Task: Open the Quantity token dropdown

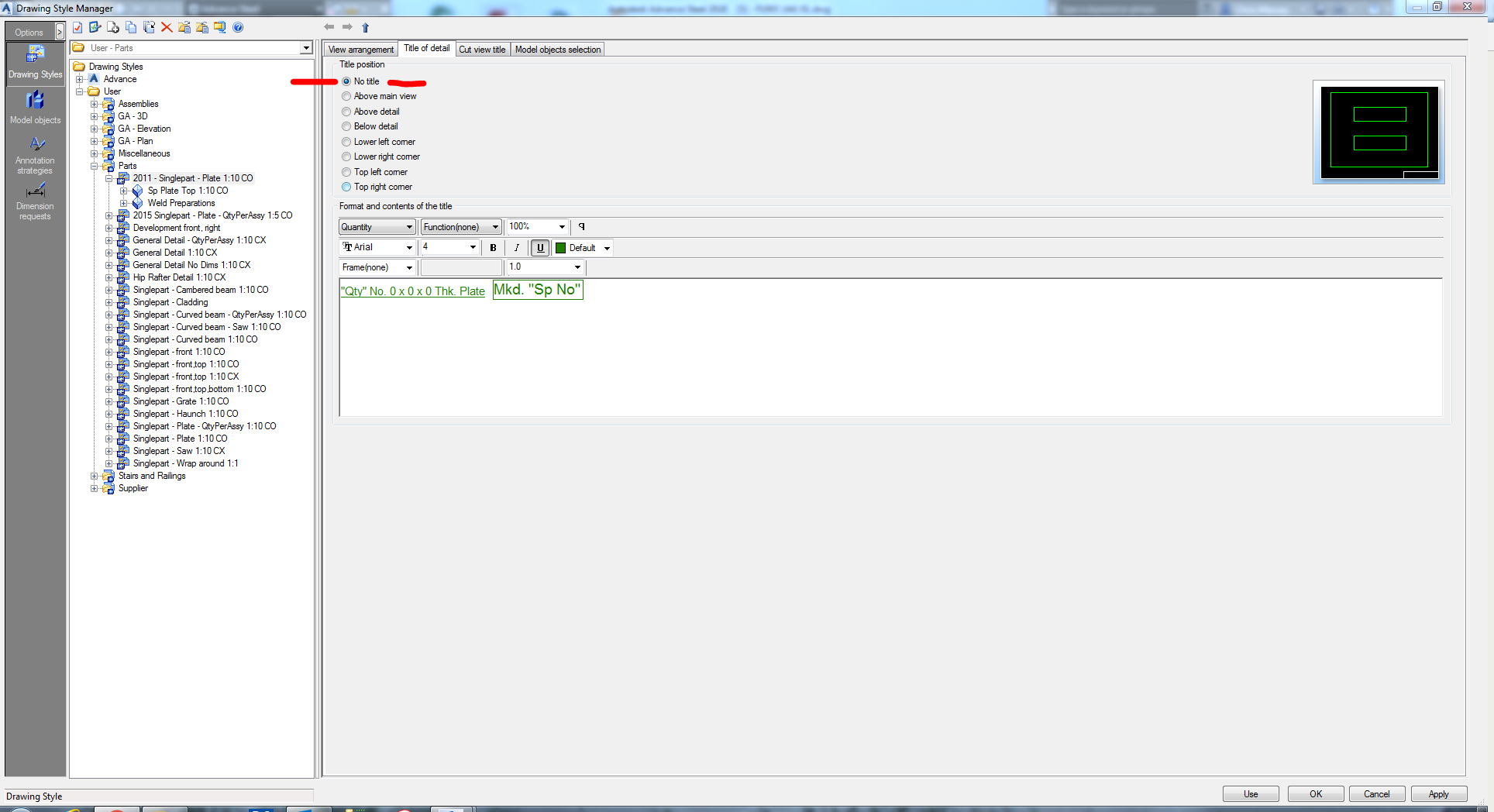Action: click(x=377, y=227)
